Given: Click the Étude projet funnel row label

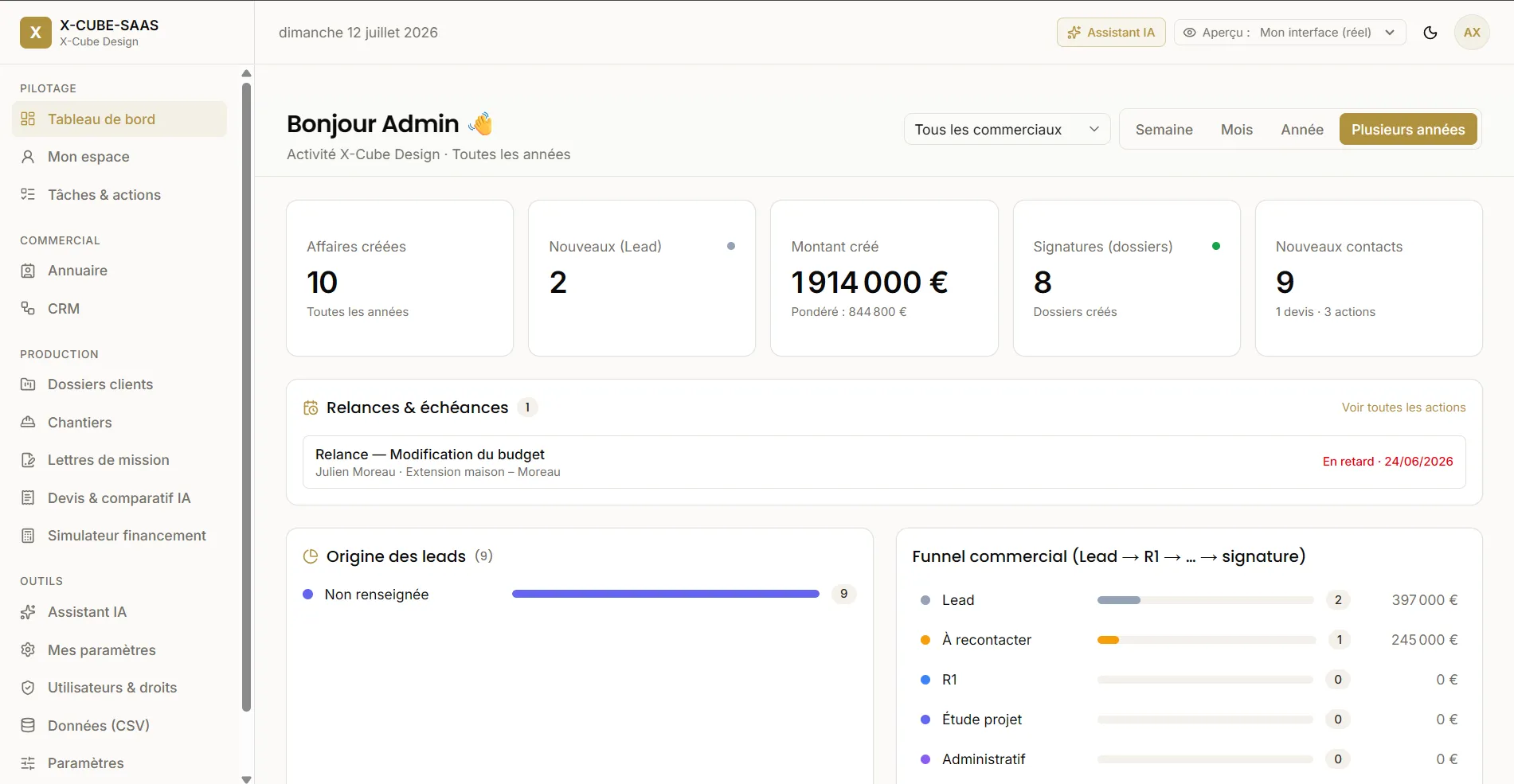Looking at the screenshot, I should (x=982, y=720).
